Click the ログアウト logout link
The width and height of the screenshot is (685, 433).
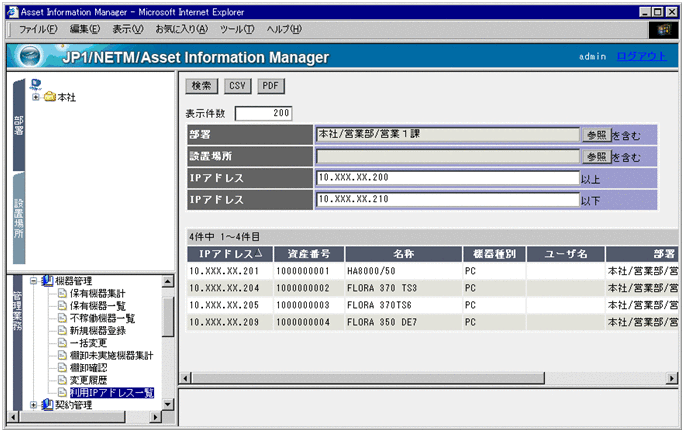point(641,57)
